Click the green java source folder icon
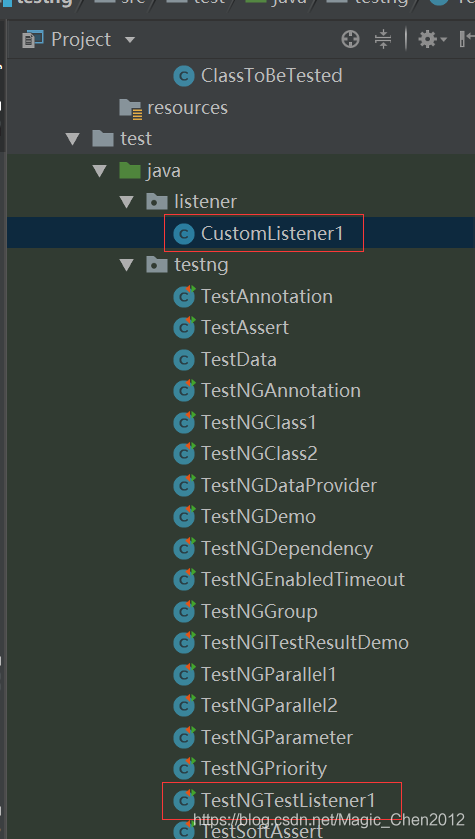475x839 pixels. (x=130, y=171)
